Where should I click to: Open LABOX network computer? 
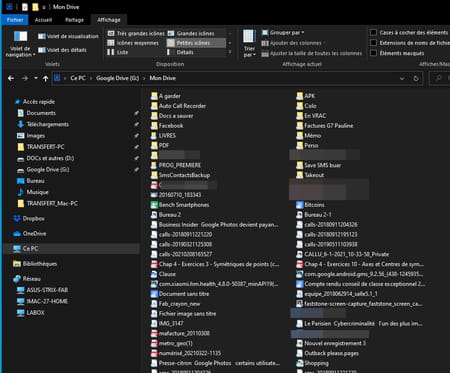click(x=35, y=313)
